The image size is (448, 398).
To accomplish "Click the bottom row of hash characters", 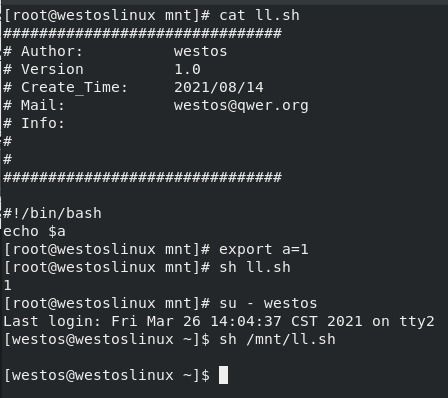I will click(143, 177).
